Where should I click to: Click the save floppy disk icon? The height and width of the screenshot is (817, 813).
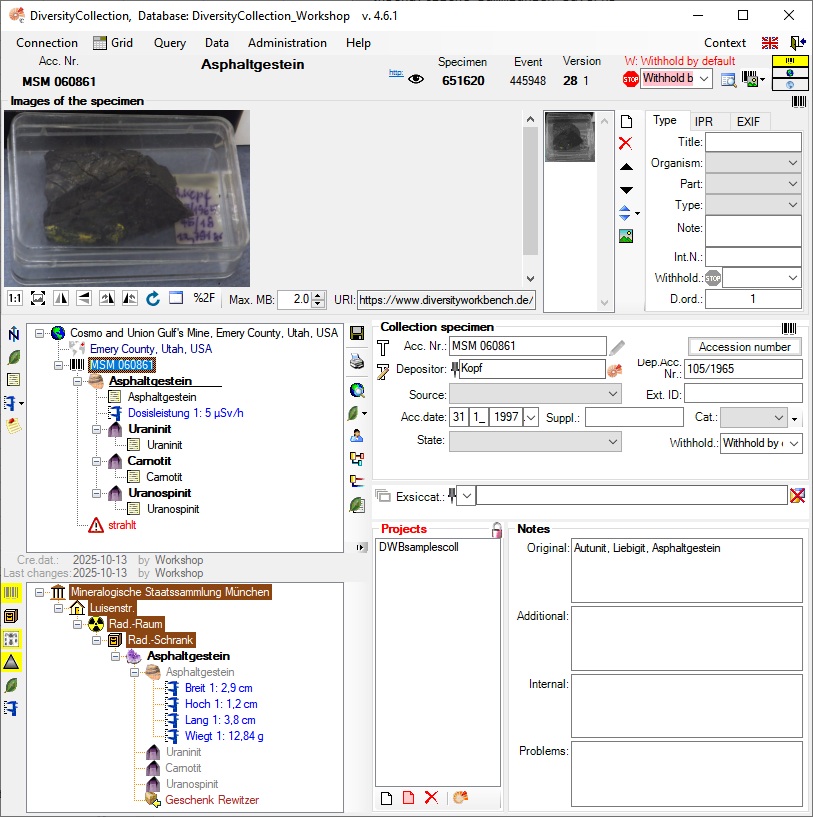pos(357,333)
